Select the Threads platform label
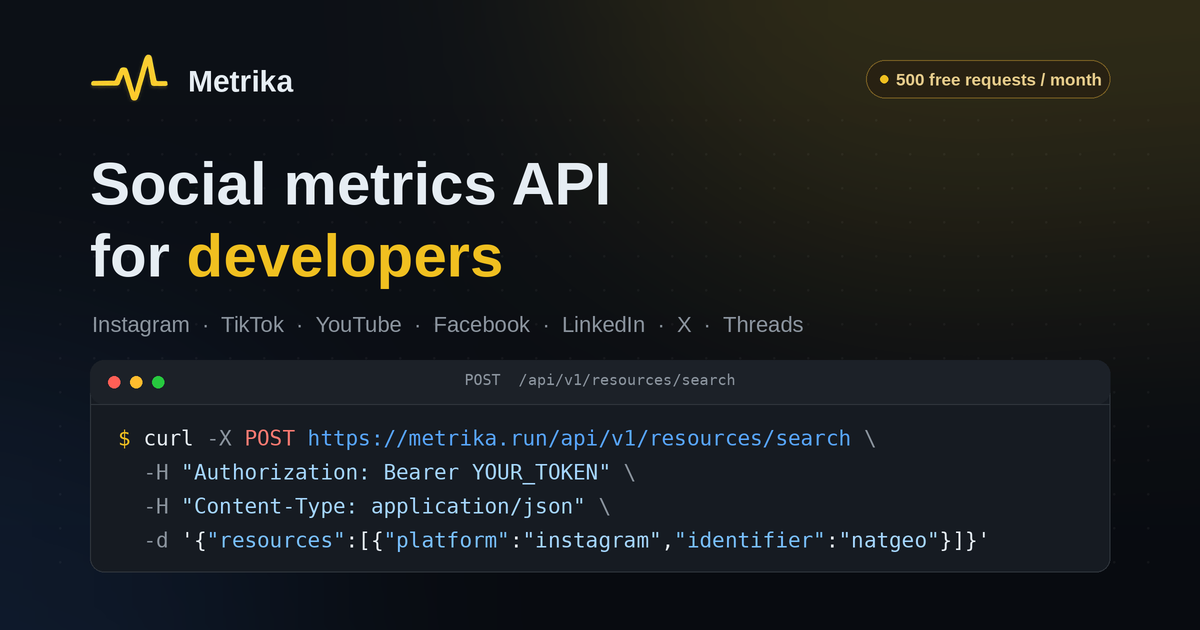The width and height of the screenshot is (1200, 630). [763, 325]
